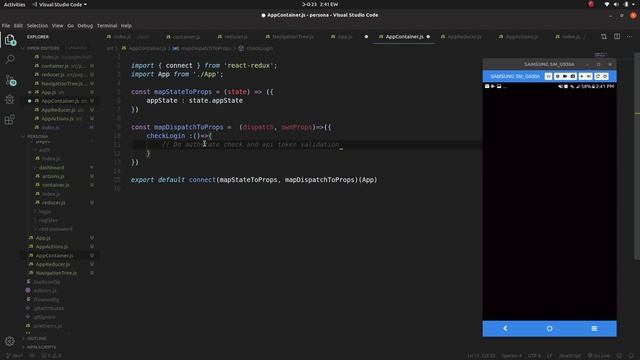Open the Help menu
Screen dimensions: 640x360
pyautogui.click(x=126, y=26)
